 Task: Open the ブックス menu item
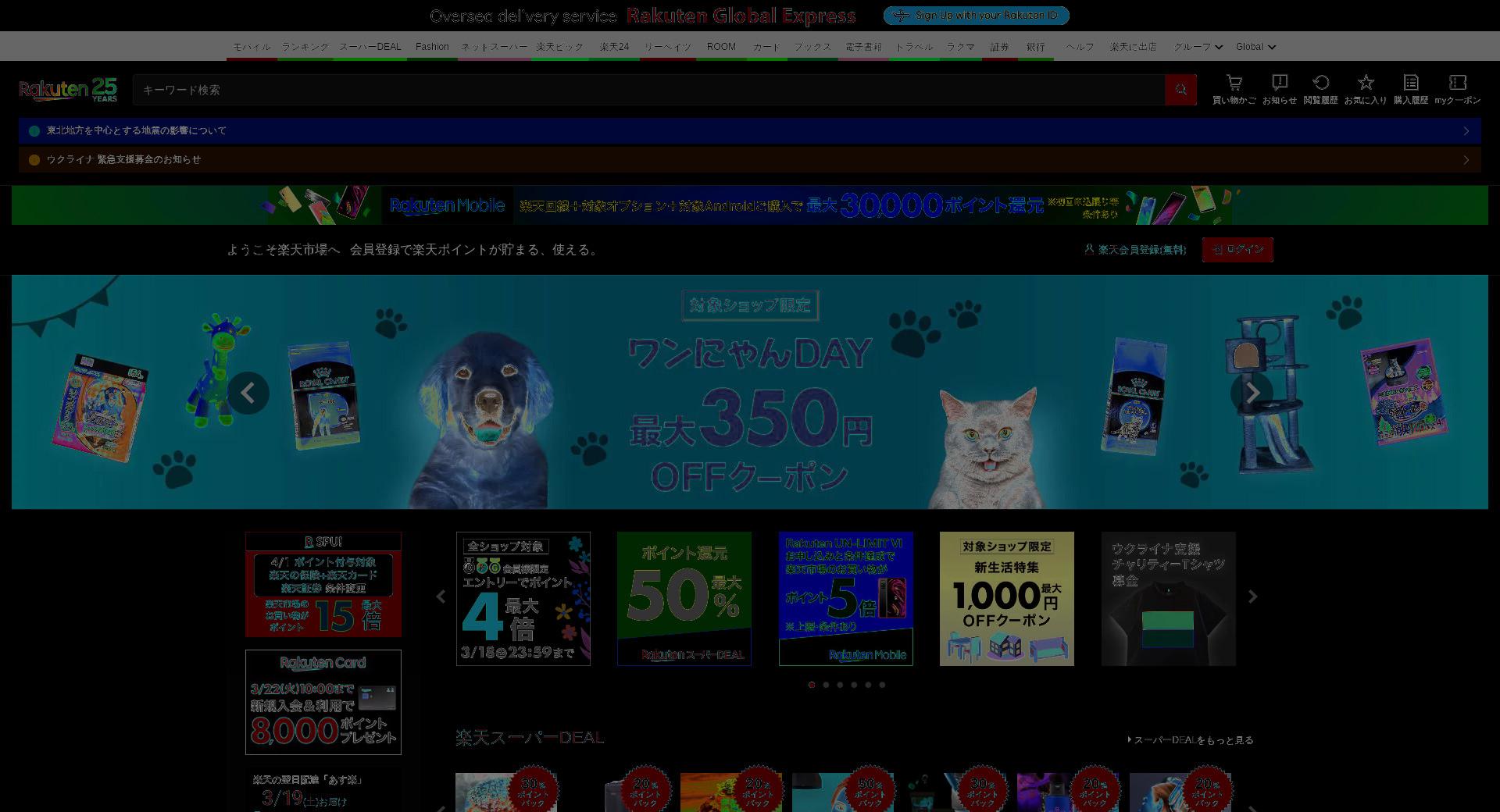[x=812, y=47]
